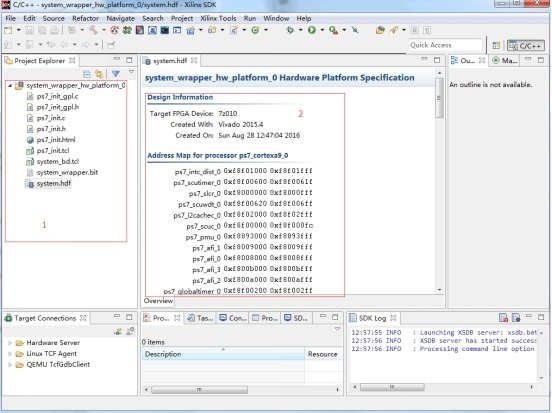Image resolution: width=552 pixels, height=413 pixels.
Task: Click second toolbar icon in Target Connections
Action: [x=130, y=331]
